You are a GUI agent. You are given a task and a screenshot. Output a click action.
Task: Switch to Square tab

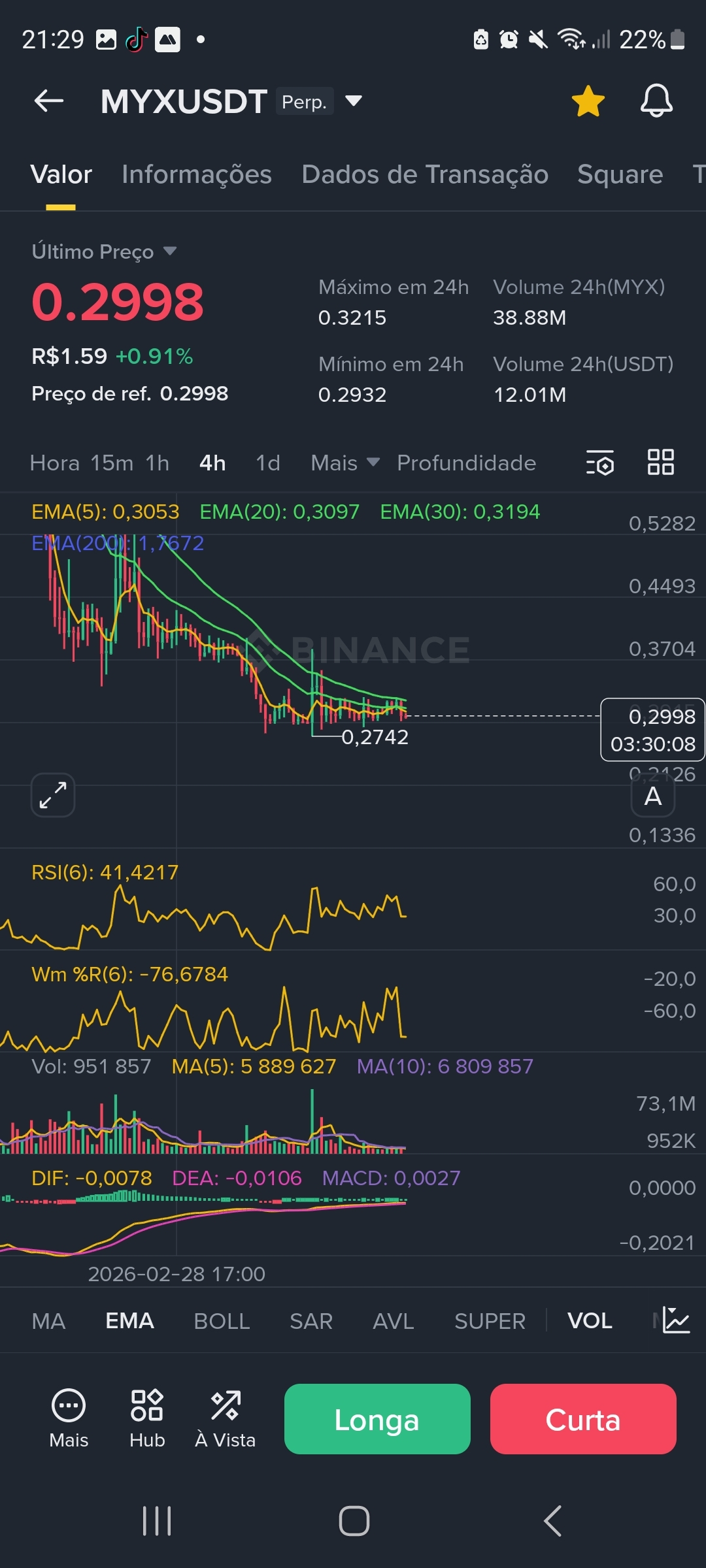(620, 174)
